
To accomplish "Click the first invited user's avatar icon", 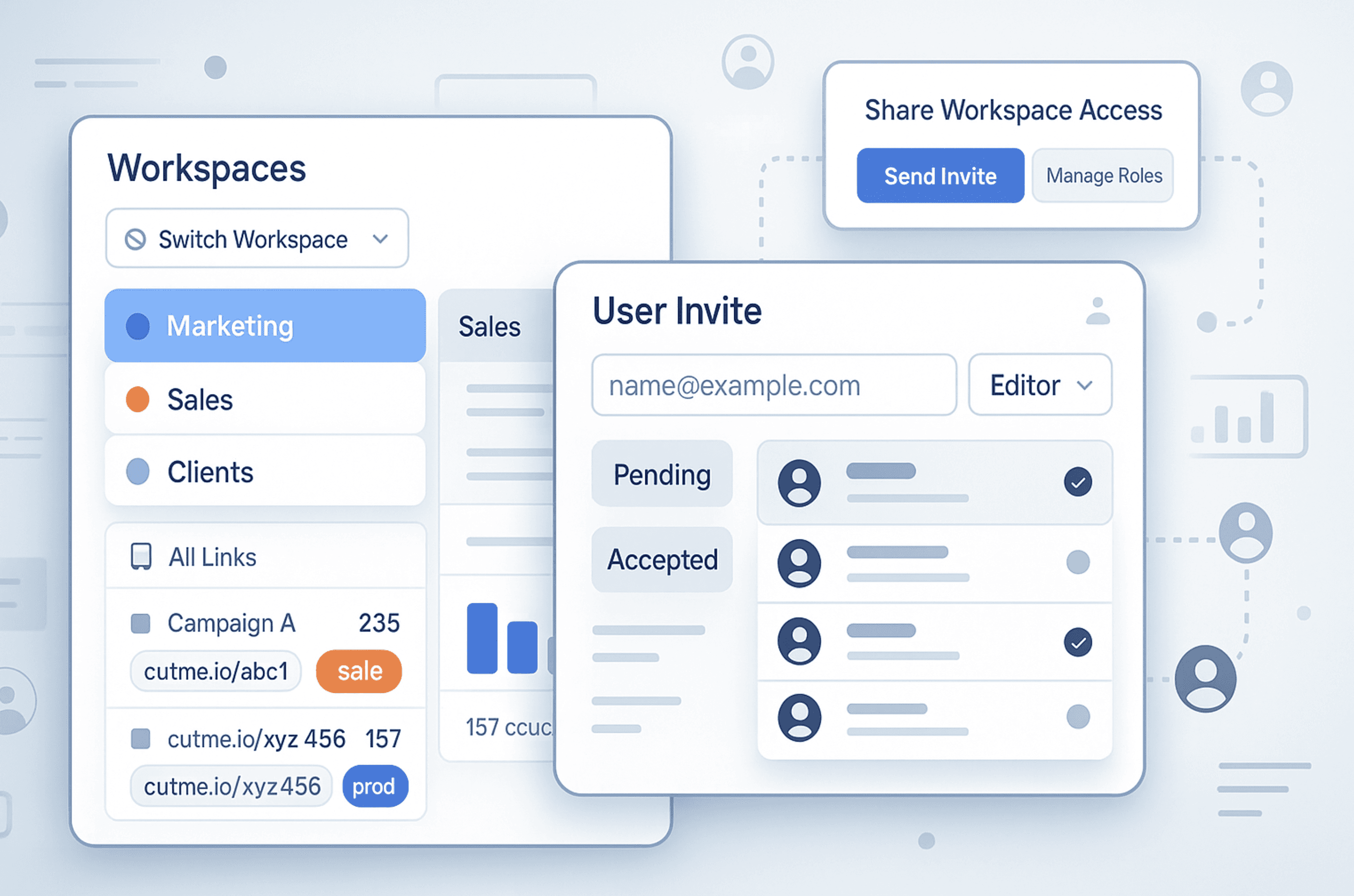I will pos(799,483).
